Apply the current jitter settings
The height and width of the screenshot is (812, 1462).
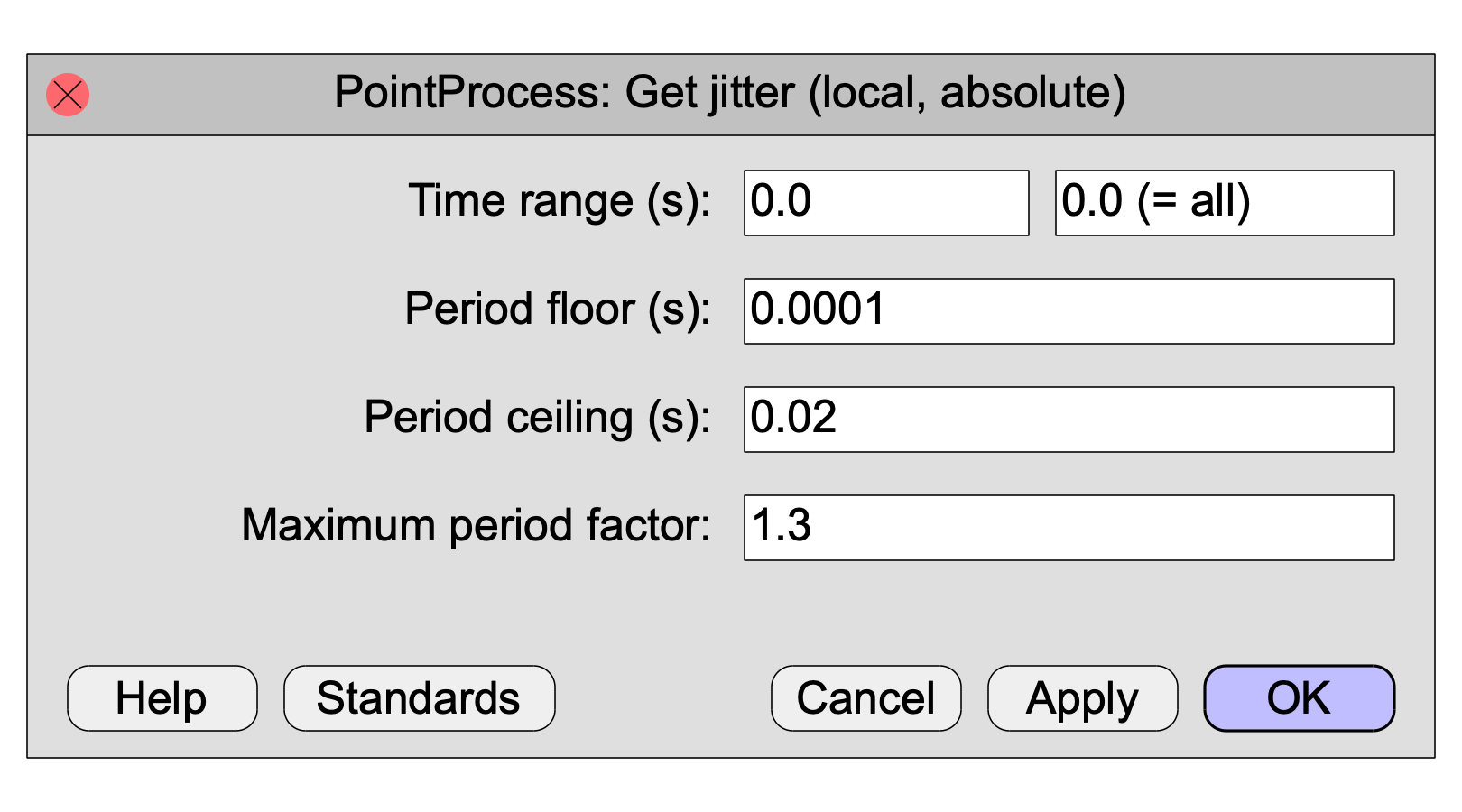click(x=1083, y=698)
